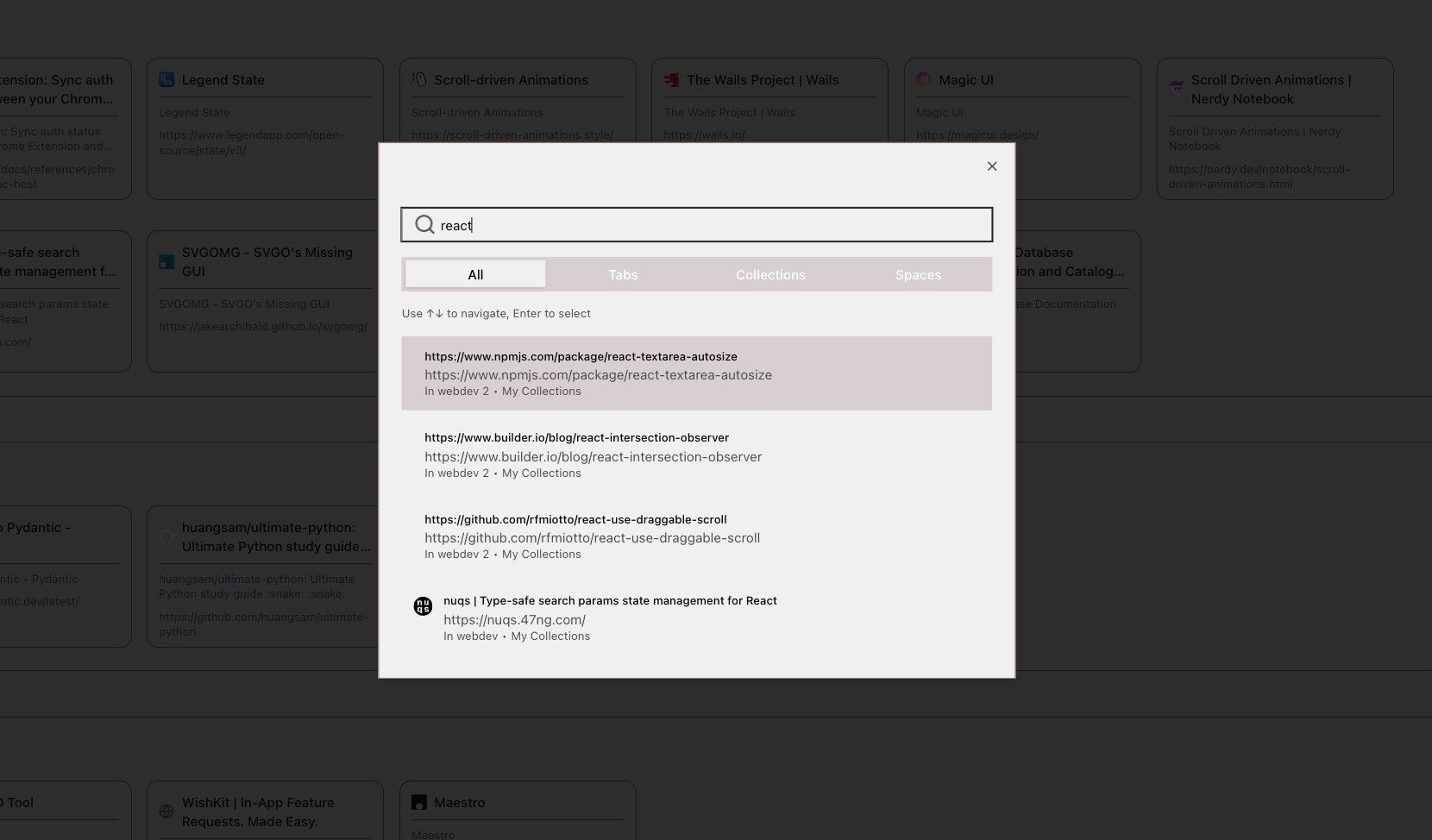Open Scroll Driven Animations Nerdy Notebook title
The image size is (1432, 840).
coord(1272,89)
